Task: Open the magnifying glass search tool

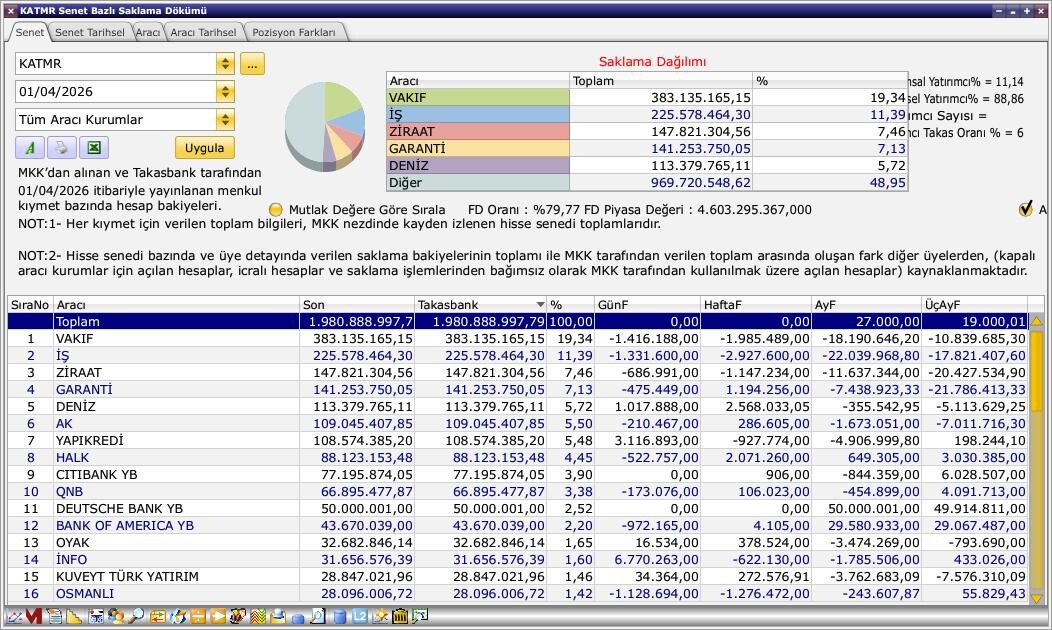Action: [135, 617]
